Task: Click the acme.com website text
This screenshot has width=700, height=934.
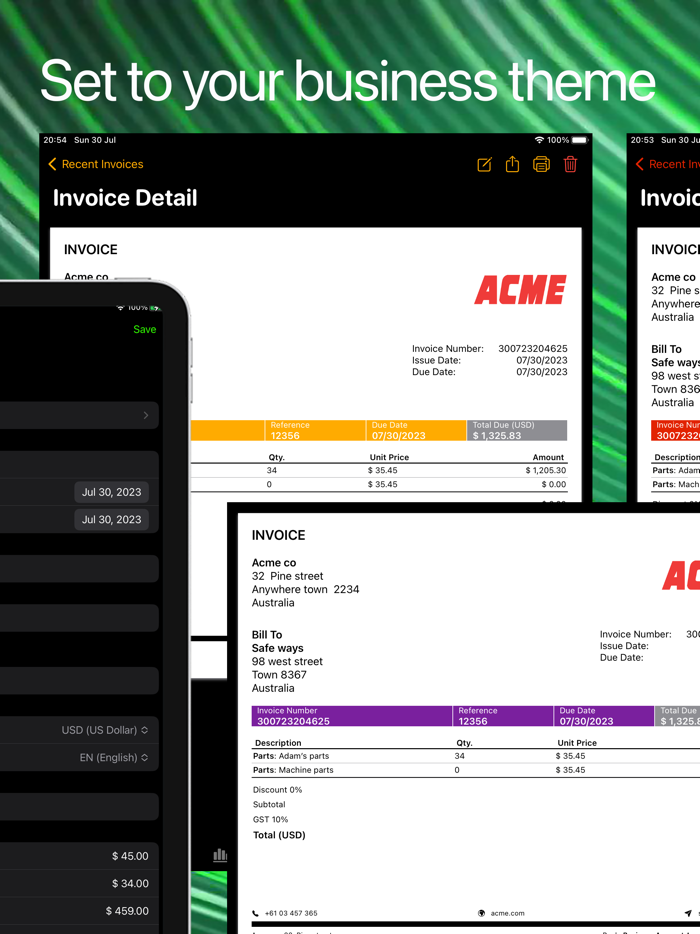Action: [508, 913]
